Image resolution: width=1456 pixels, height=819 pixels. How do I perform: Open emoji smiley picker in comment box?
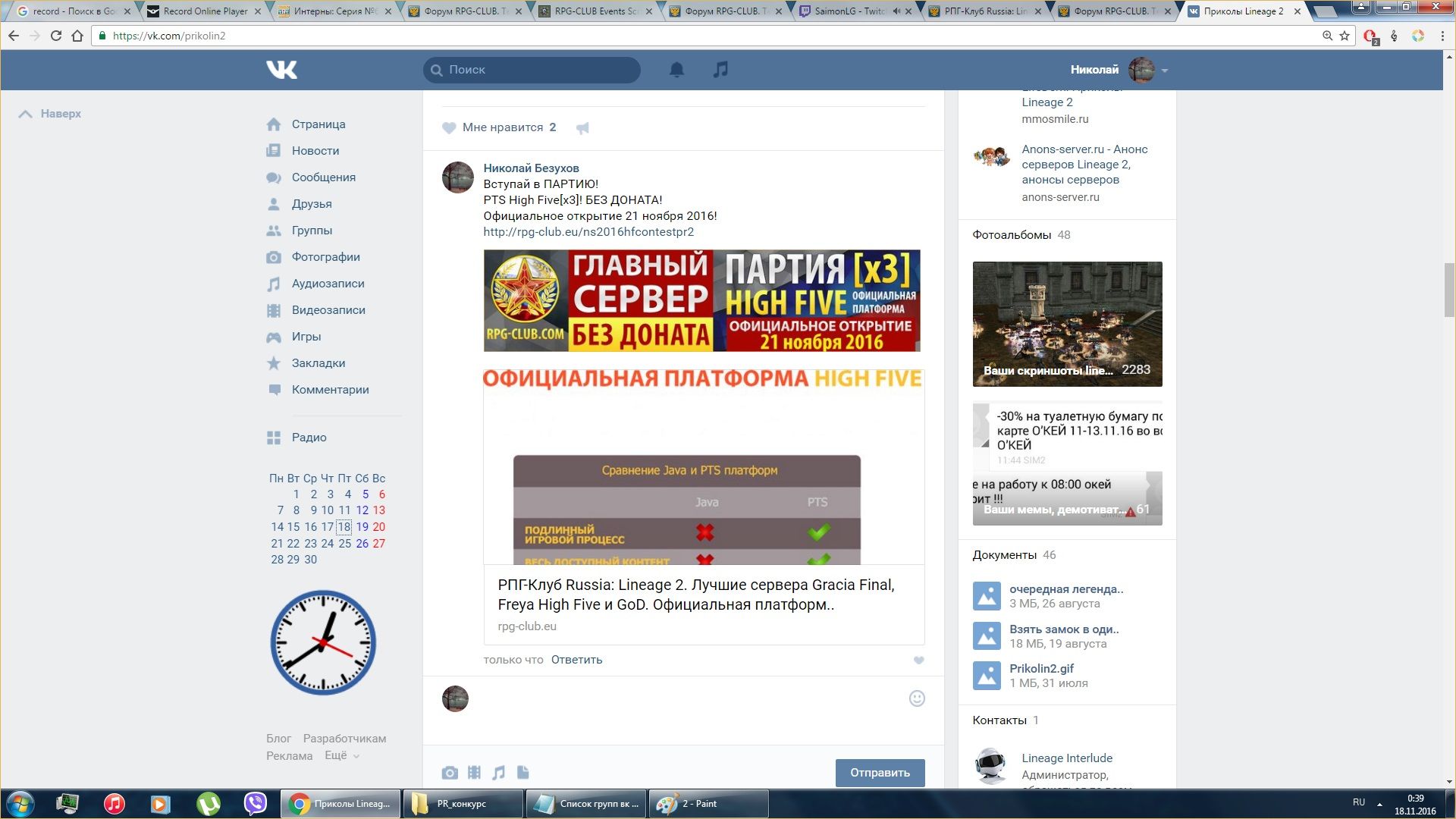tap(917, 698)
